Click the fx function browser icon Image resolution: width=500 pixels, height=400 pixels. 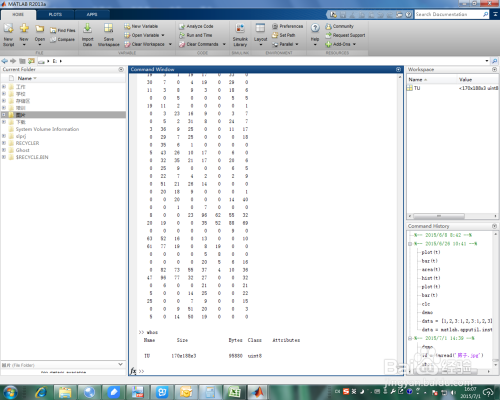133,371
